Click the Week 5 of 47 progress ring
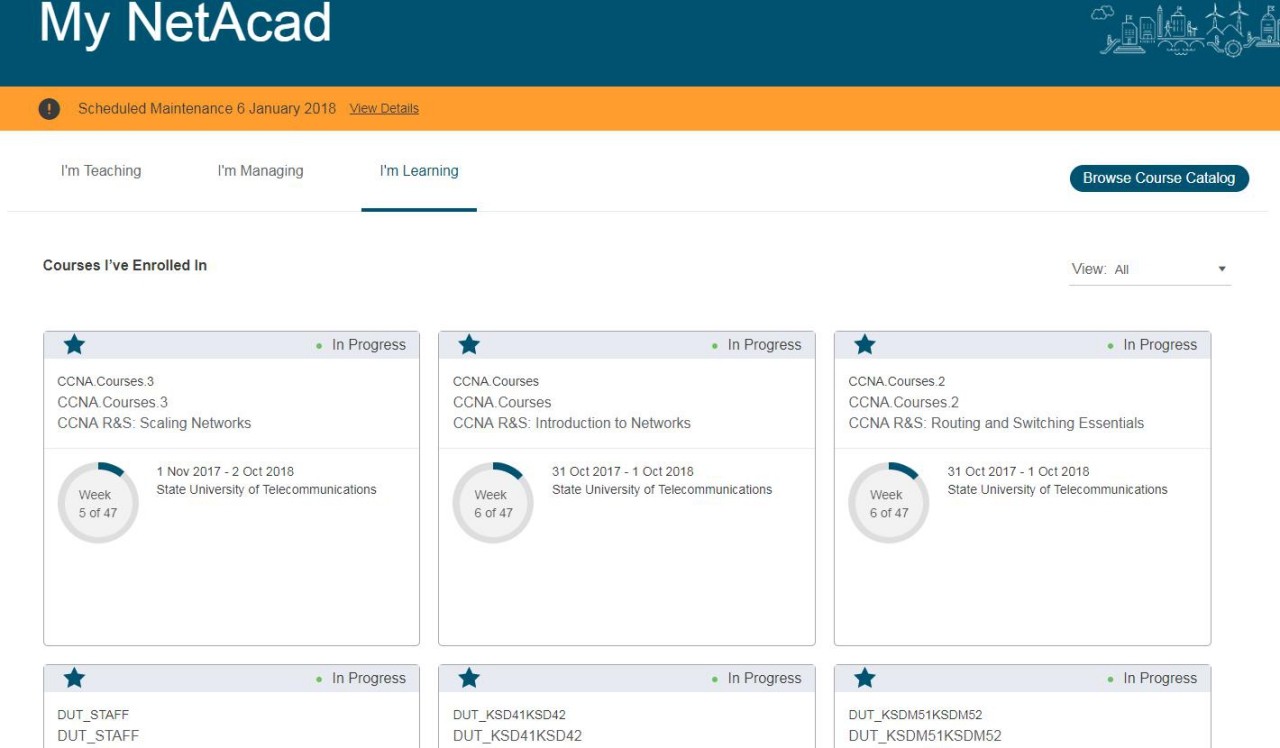The image size is (1280, 748). [98, 503]
